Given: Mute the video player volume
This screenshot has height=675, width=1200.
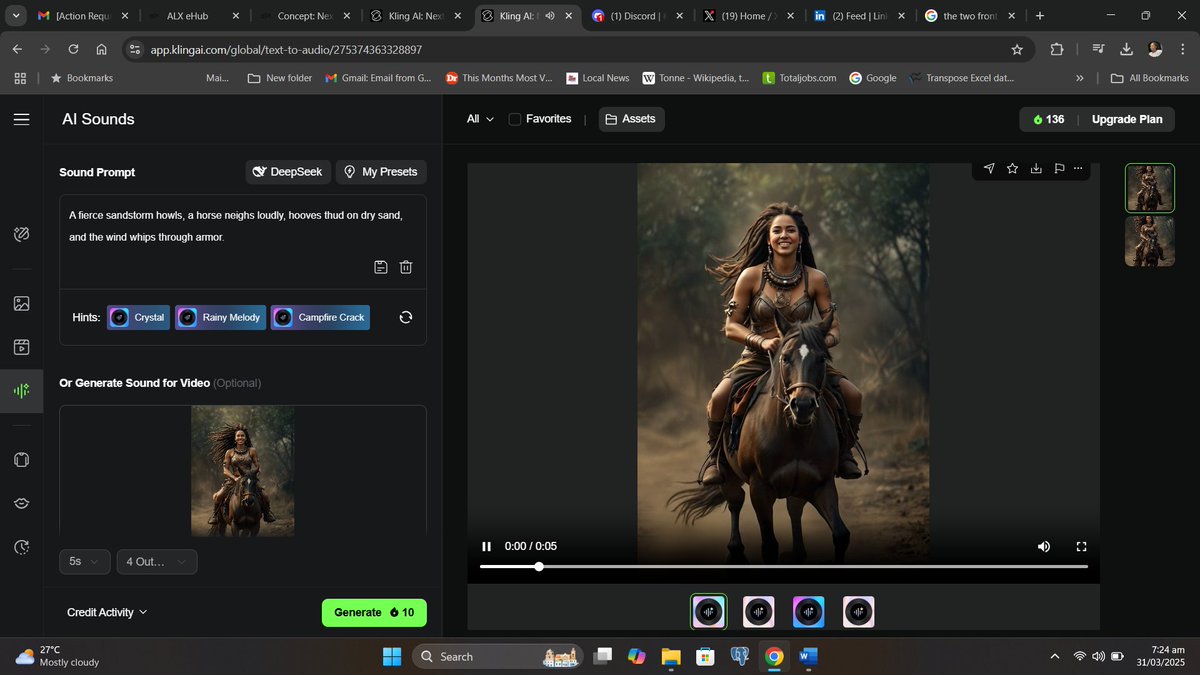Looking at the screenshot, I should 1044,546.
